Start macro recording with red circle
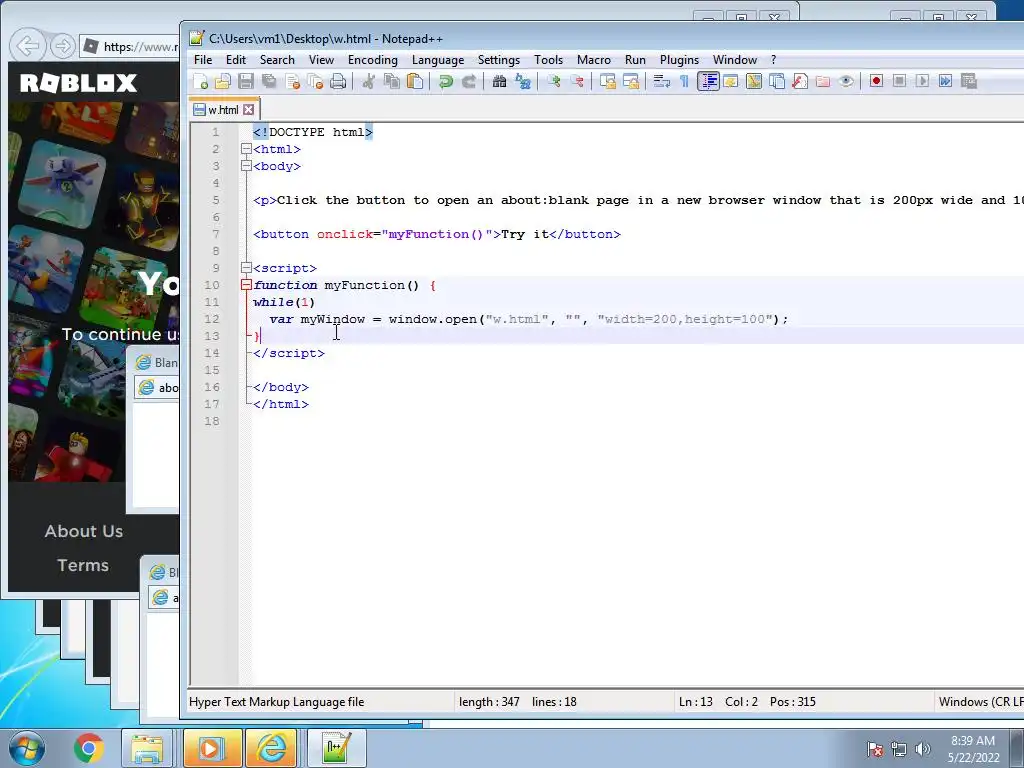The width and height of the screenshot is (1024, 768). (876, 82)
